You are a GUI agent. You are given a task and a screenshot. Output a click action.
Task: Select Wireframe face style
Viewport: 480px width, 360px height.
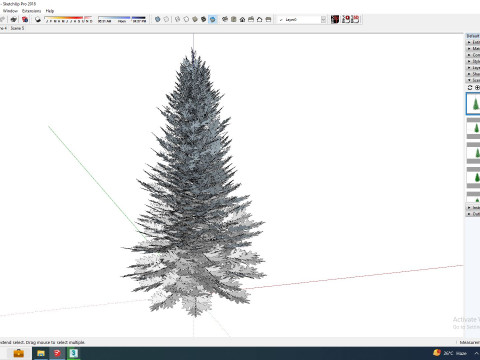pyautogui.click(x=178, y=19)
